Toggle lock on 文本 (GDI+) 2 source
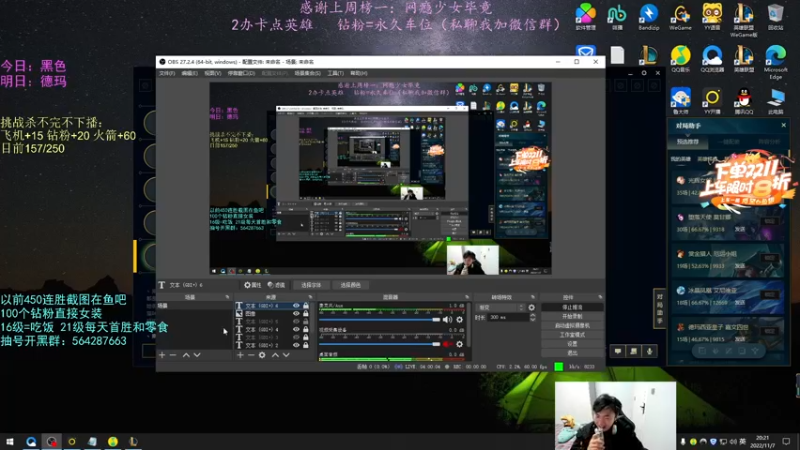 [x=306, y=345]
